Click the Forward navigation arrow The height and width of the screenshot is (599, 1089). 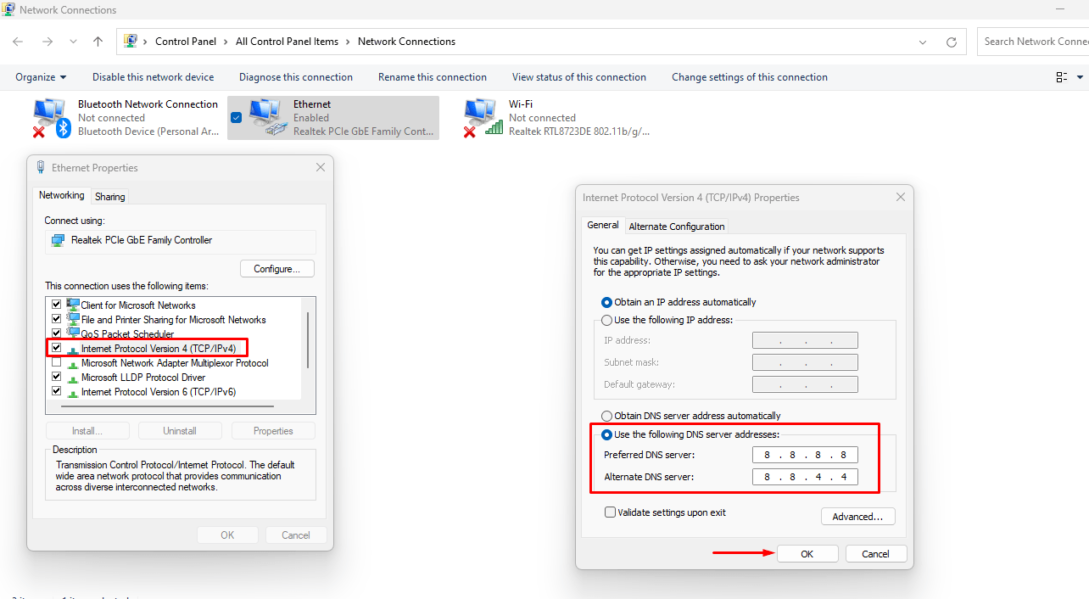[x=47, y=42]
